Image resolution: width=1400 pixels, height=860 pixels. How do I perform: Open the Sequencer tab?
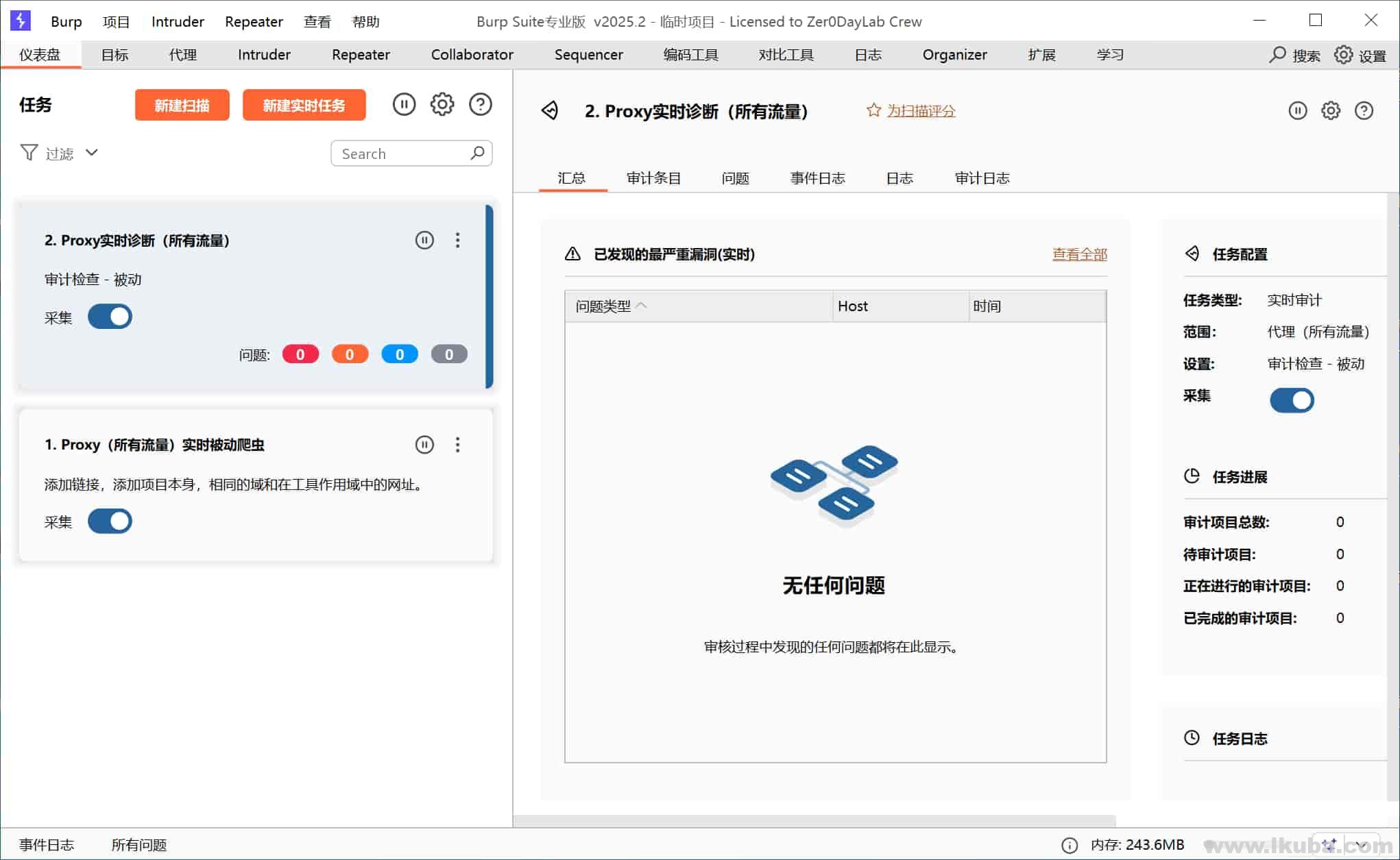tap(588, 55)
